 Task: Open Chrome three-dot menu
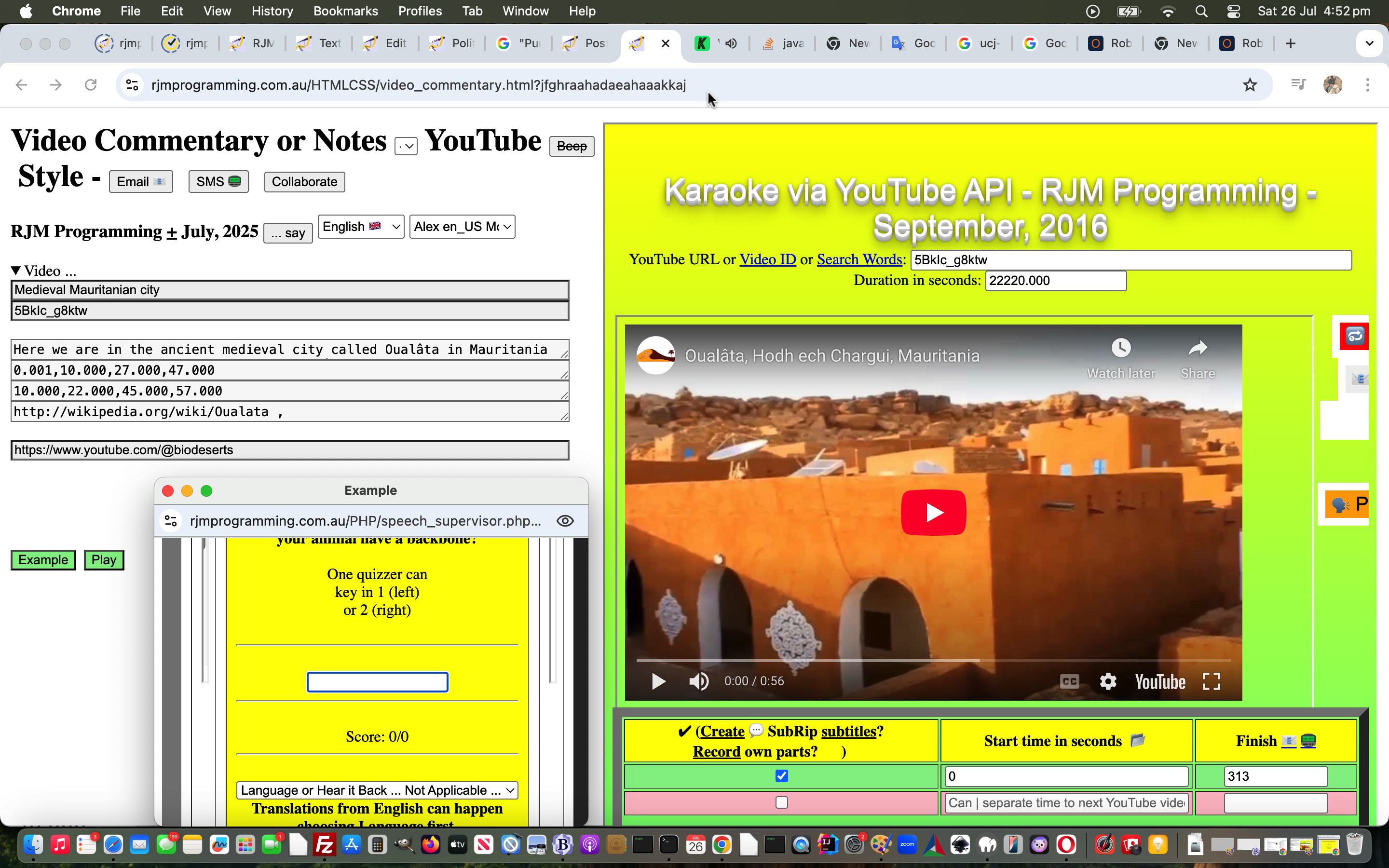coord(1368,85)
